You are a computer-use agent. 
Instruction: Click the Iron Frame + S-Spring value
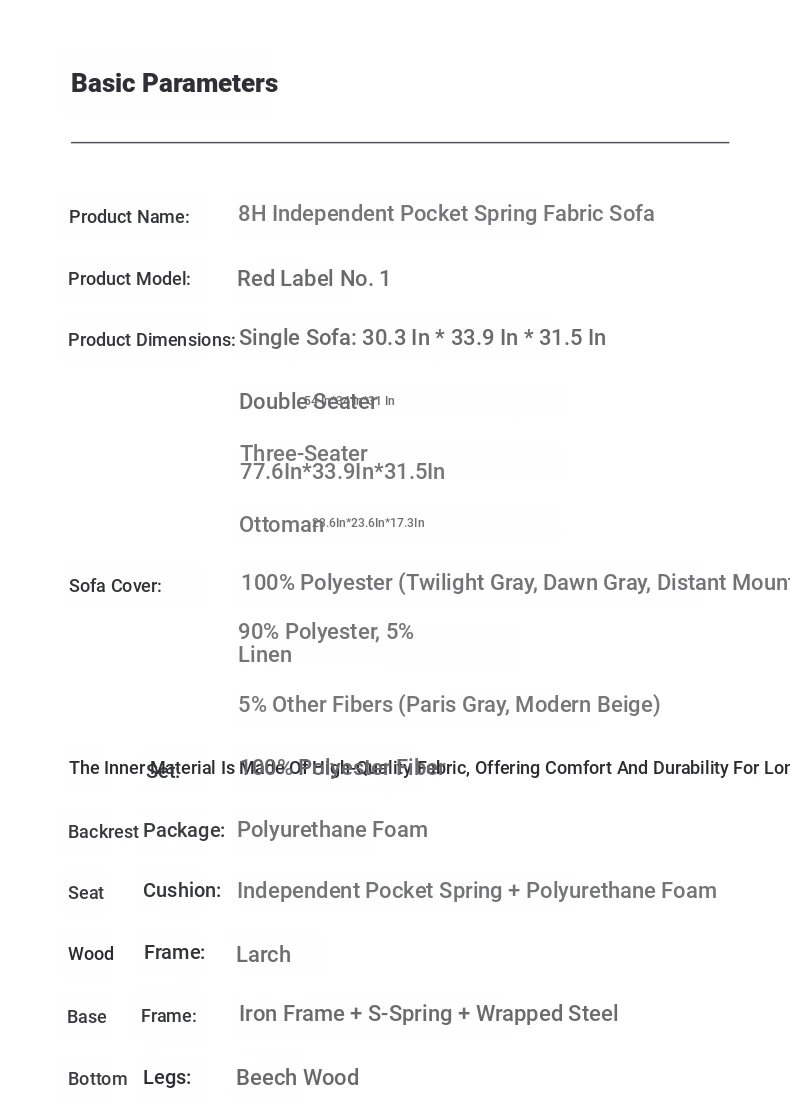429,1013
